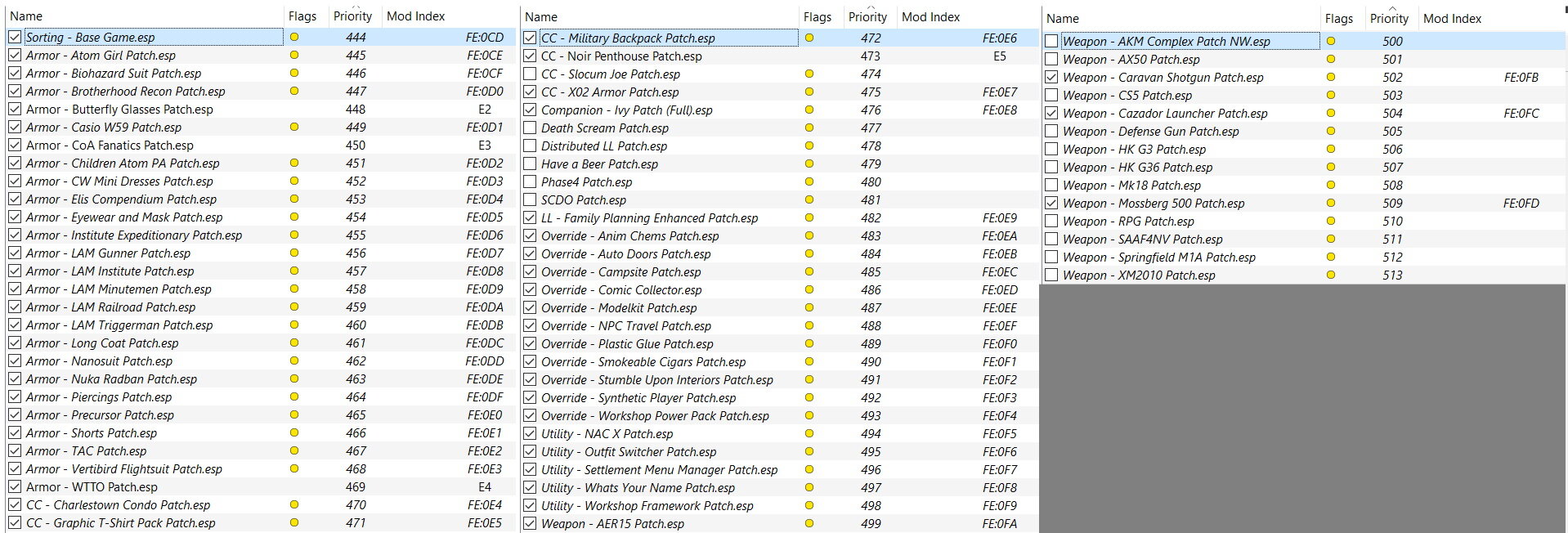
Task: Click the flag icon for CC - Military Backpack Patch.esp
Action: tap(809, 38)
